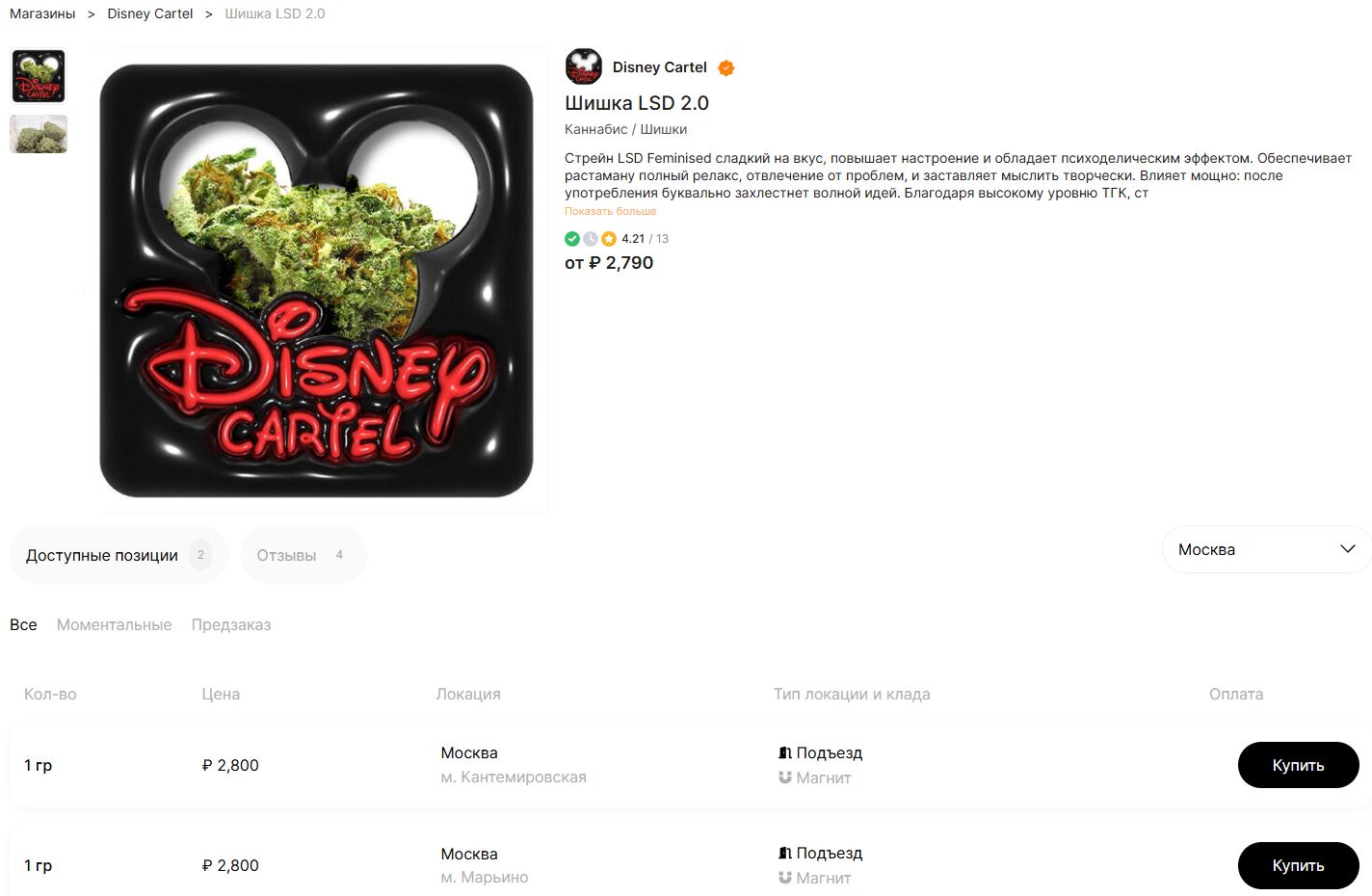The width and height of the screenshot is (1372, 896).
Task: Open the Каннабис category link
Action: tap(596, 129)
